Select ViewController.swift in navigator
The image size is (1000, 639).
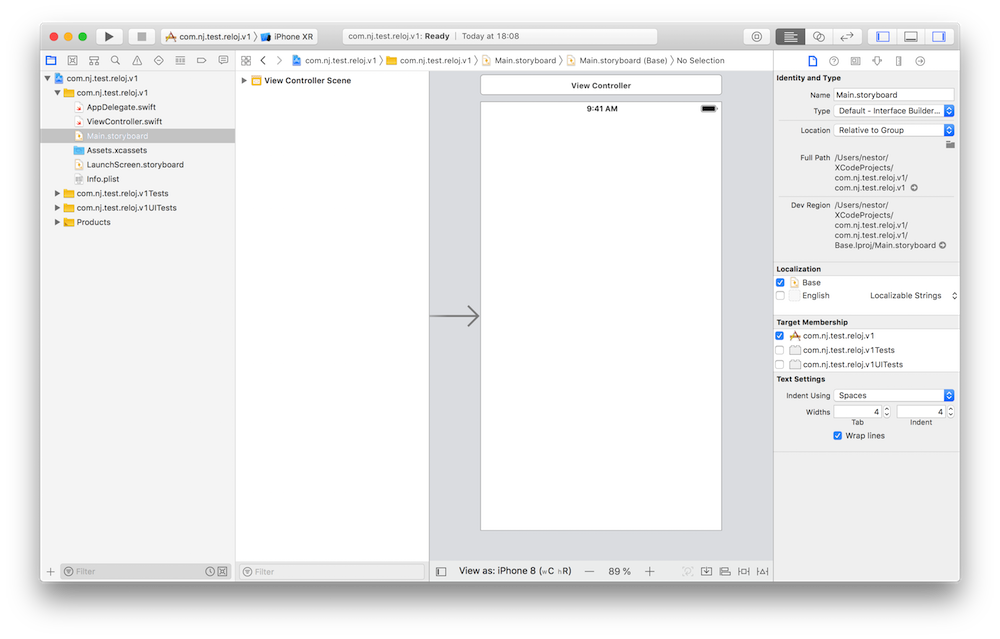(123, 122)
